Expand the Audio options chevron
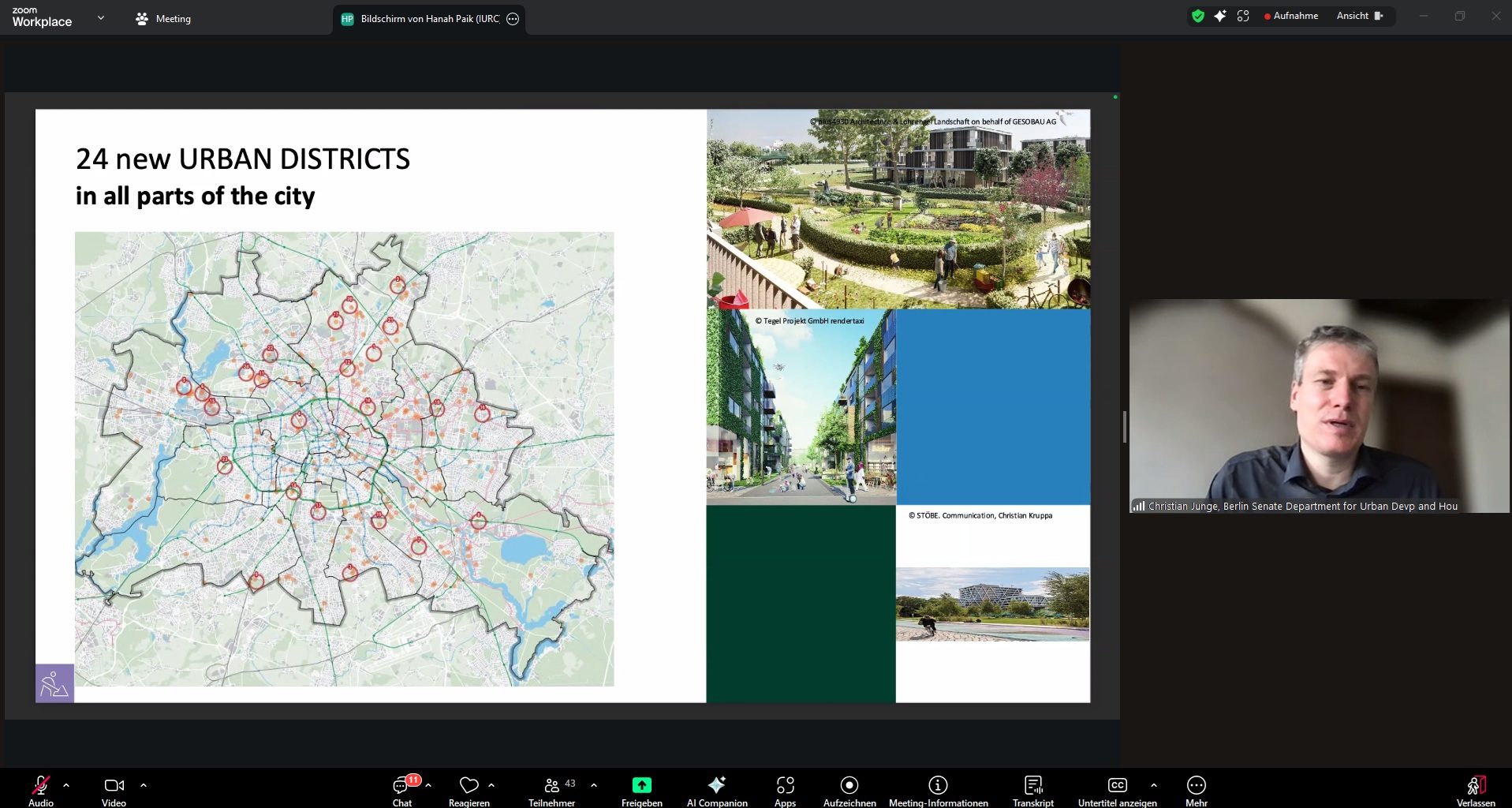1512x808 pixels. click(x=66, y=785)
